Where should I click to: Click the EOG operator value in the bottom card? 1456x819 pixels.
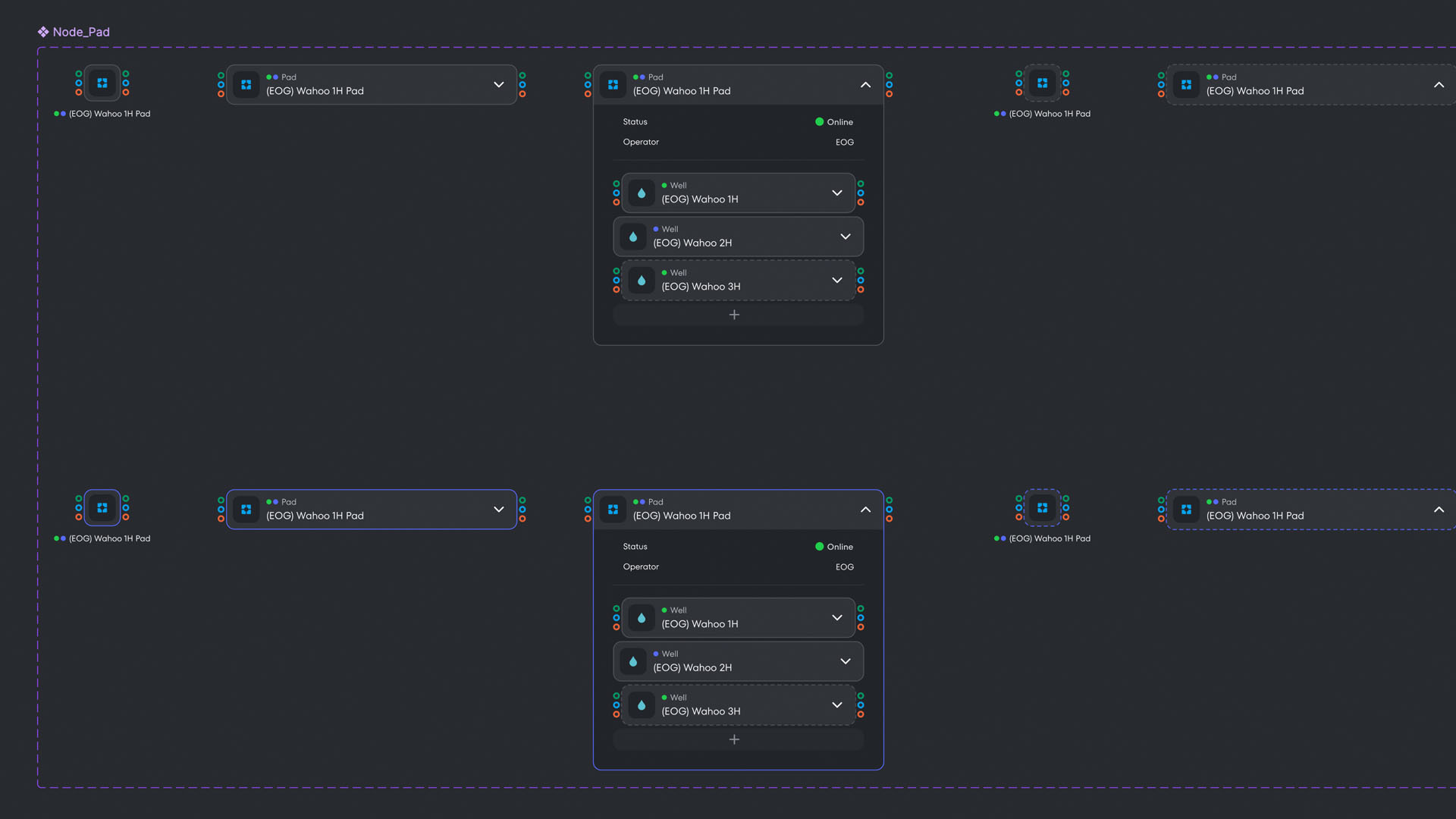pyautogui.click(x=845, y=567)
